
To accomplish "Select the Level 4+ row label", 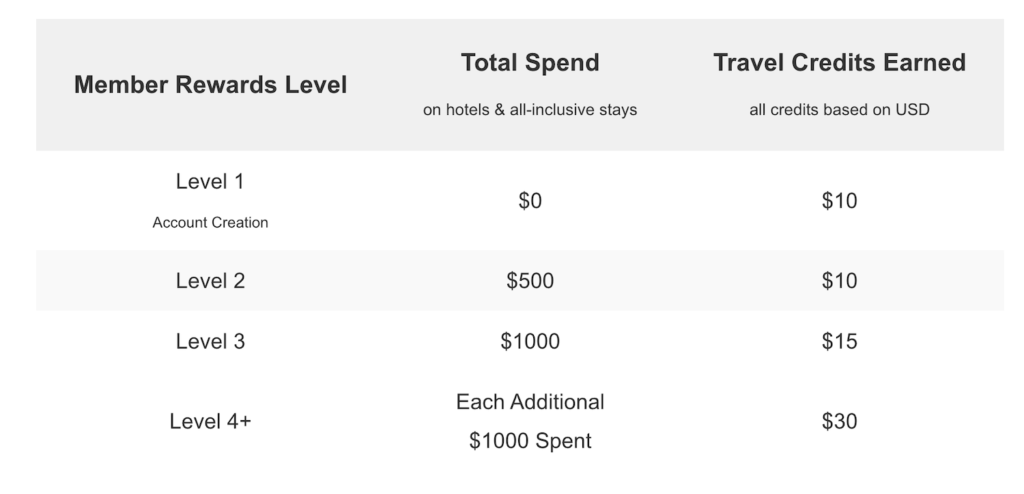I will (210, 421).
